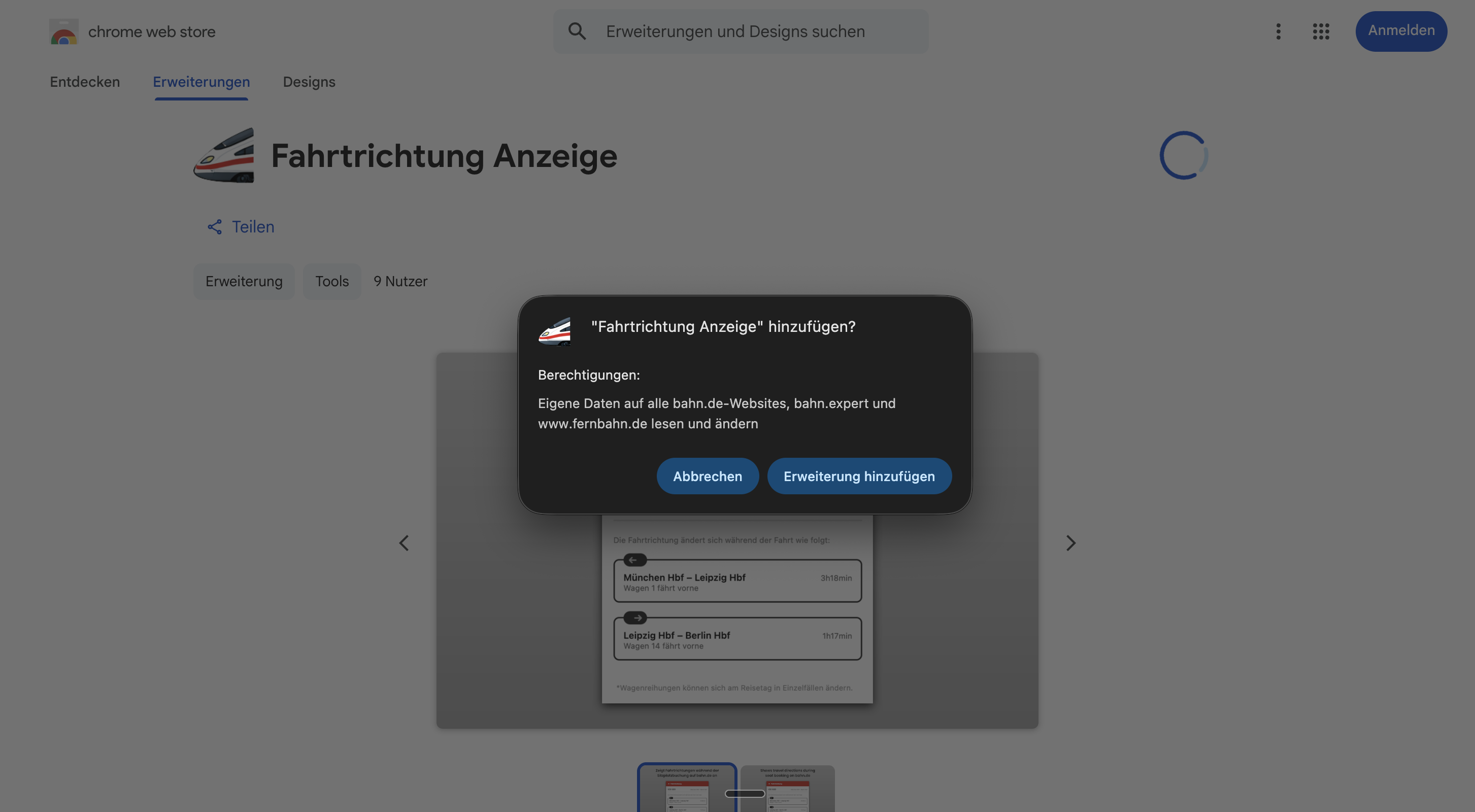Click the permission text mentioning bahn.de-Websites
This screenshot has height=812, width=1475.
tap(717, 414)
